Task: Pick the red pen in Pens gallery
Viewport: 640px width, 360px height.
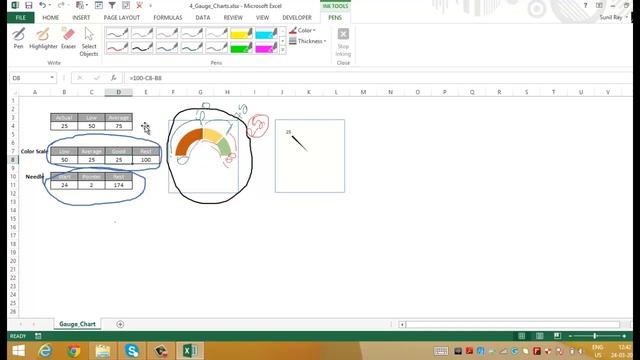Action: coord(117,48)
